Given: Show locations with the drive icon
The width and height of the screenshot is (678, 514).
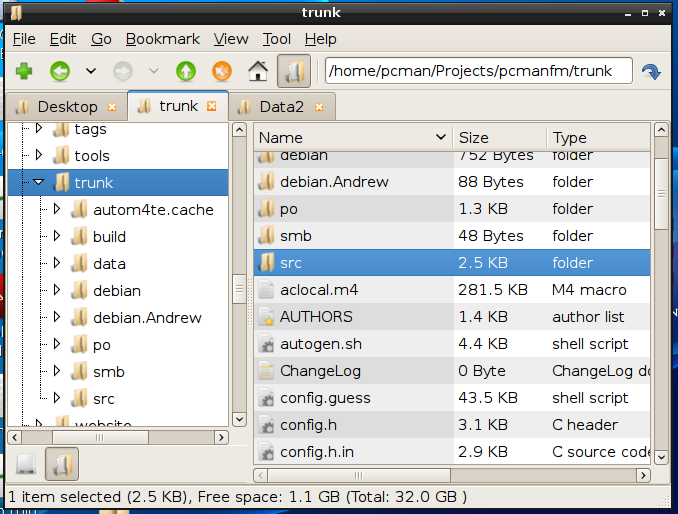Looking at the screenshot, I should 26,464.
